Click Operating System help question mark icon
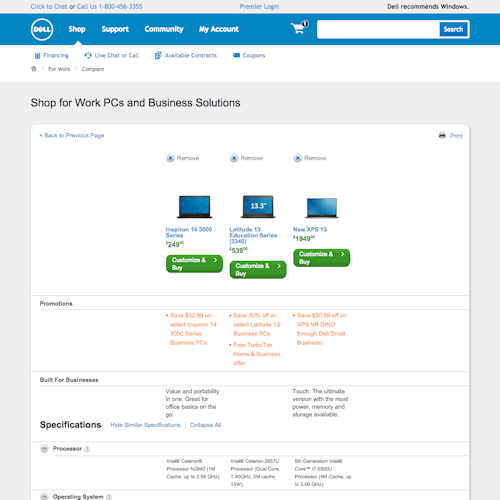Image resolution: width=500 pixels, height=500 pixels. coord(109,497)
